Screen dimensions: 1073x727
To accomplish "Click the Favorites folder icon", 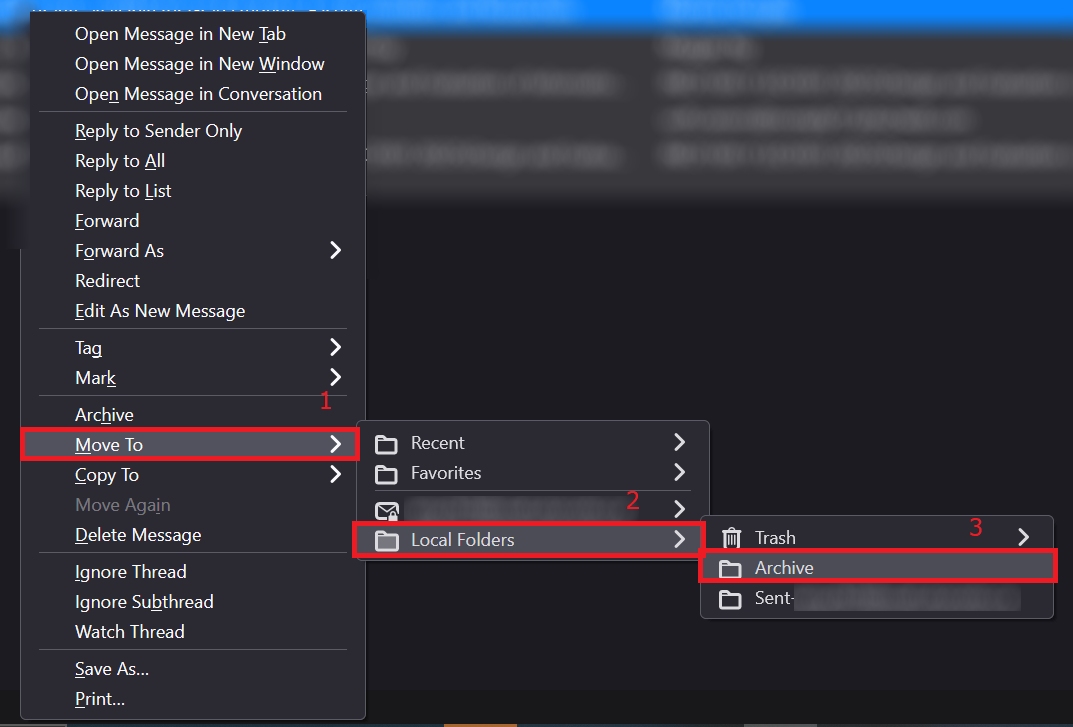I will coord(386,474).
